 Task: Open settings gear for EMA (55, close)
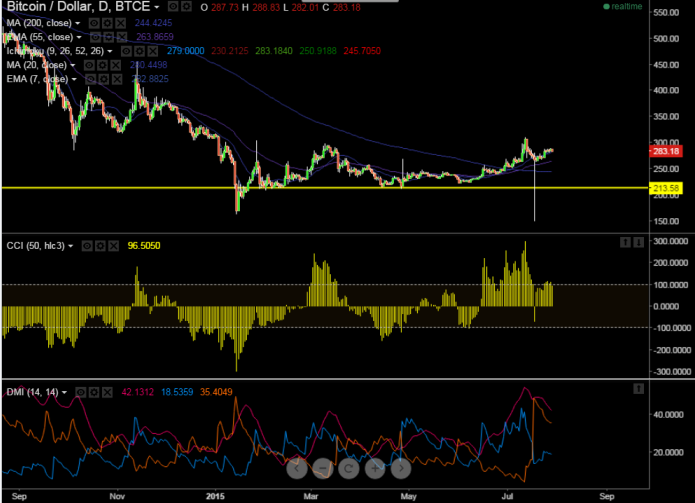point(109,37)
